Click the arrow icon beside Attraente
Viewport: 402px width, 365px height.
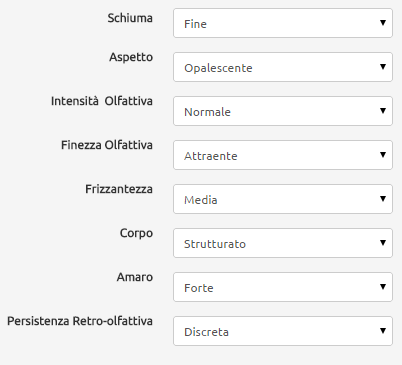(383, 155)
